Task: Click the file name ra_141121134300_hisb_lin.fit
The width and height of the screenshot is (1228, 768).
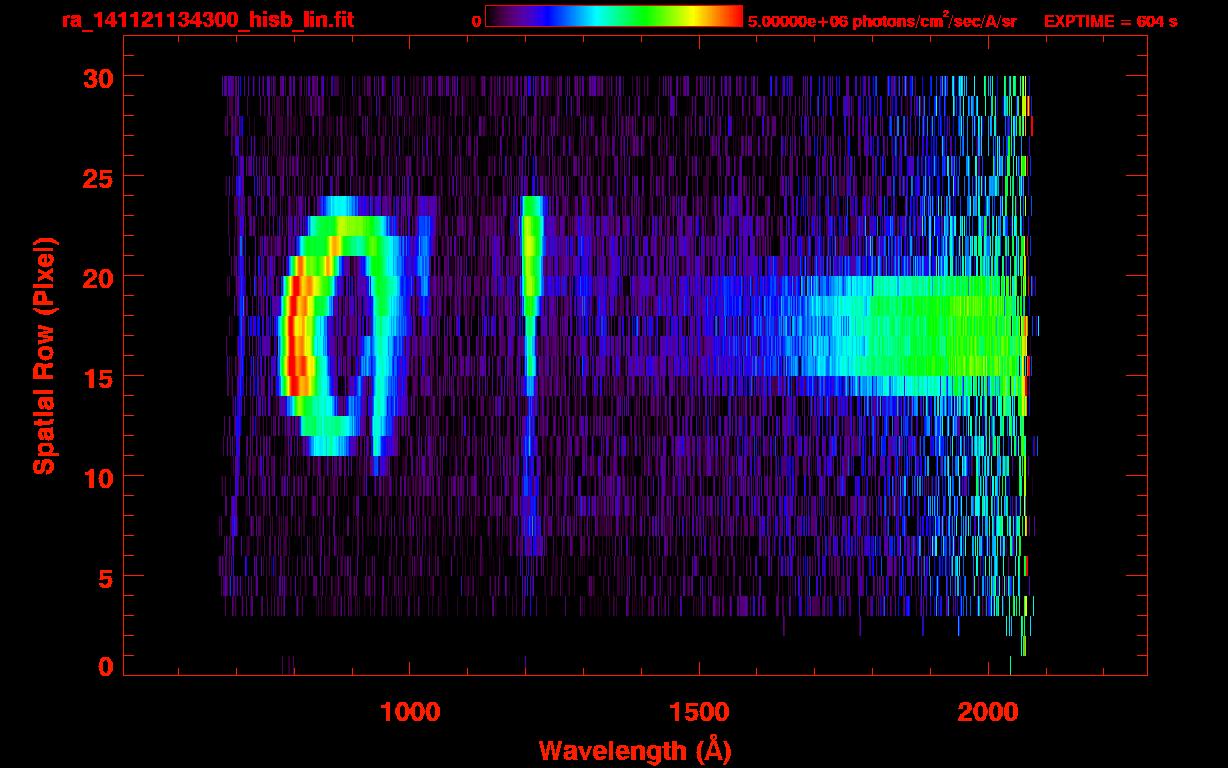Action: pyautogui.click(x=207, y=20)
